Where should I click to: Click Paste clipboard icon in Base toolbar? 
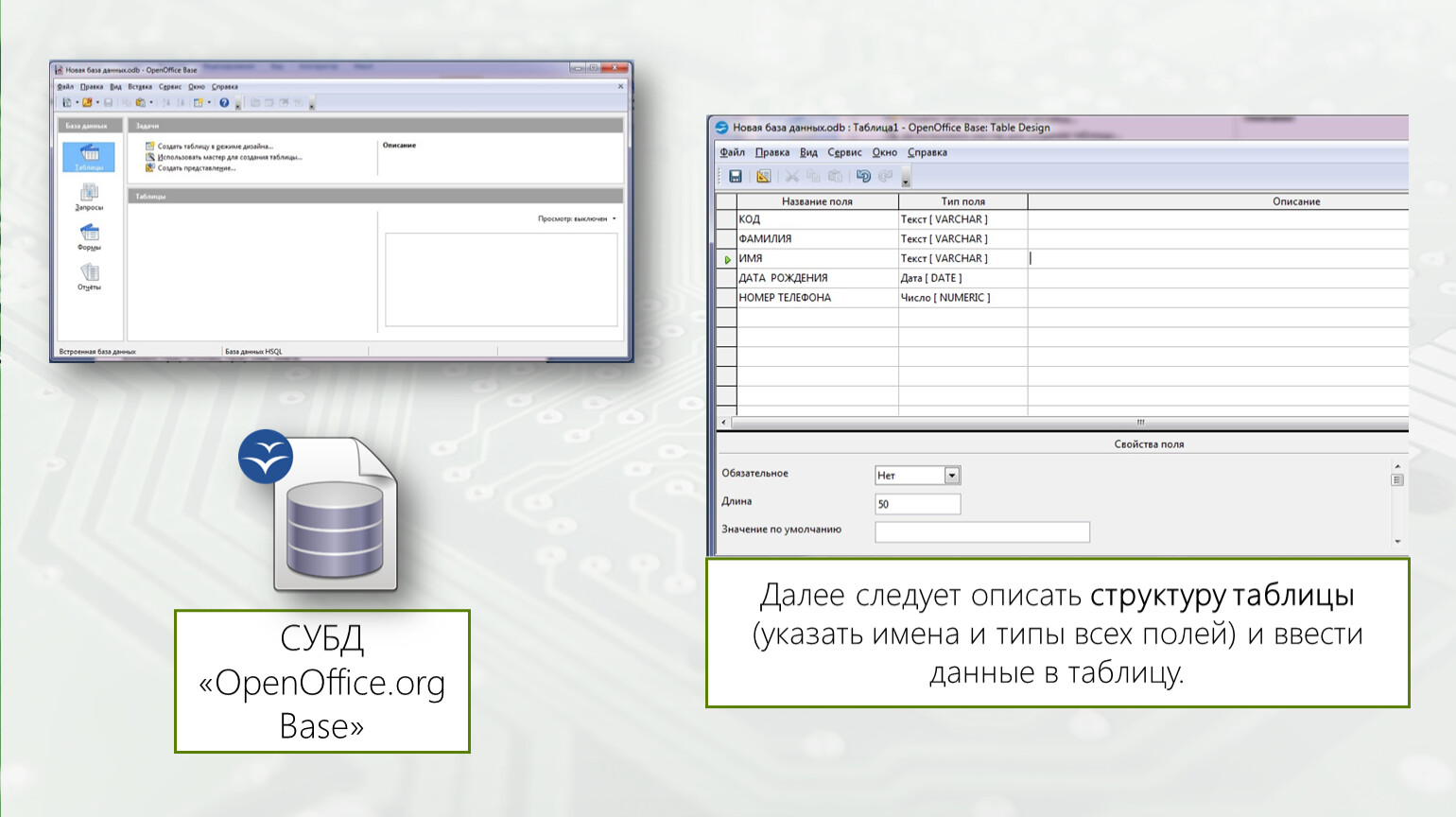pyautogui.click(x=140, y=102)
